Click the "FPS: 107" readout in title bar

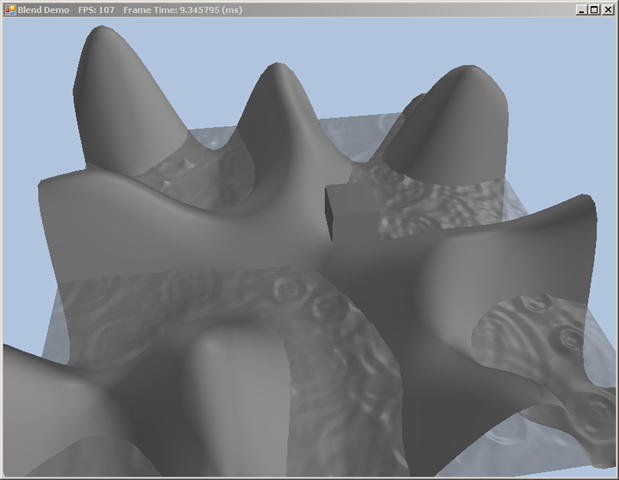96,10
